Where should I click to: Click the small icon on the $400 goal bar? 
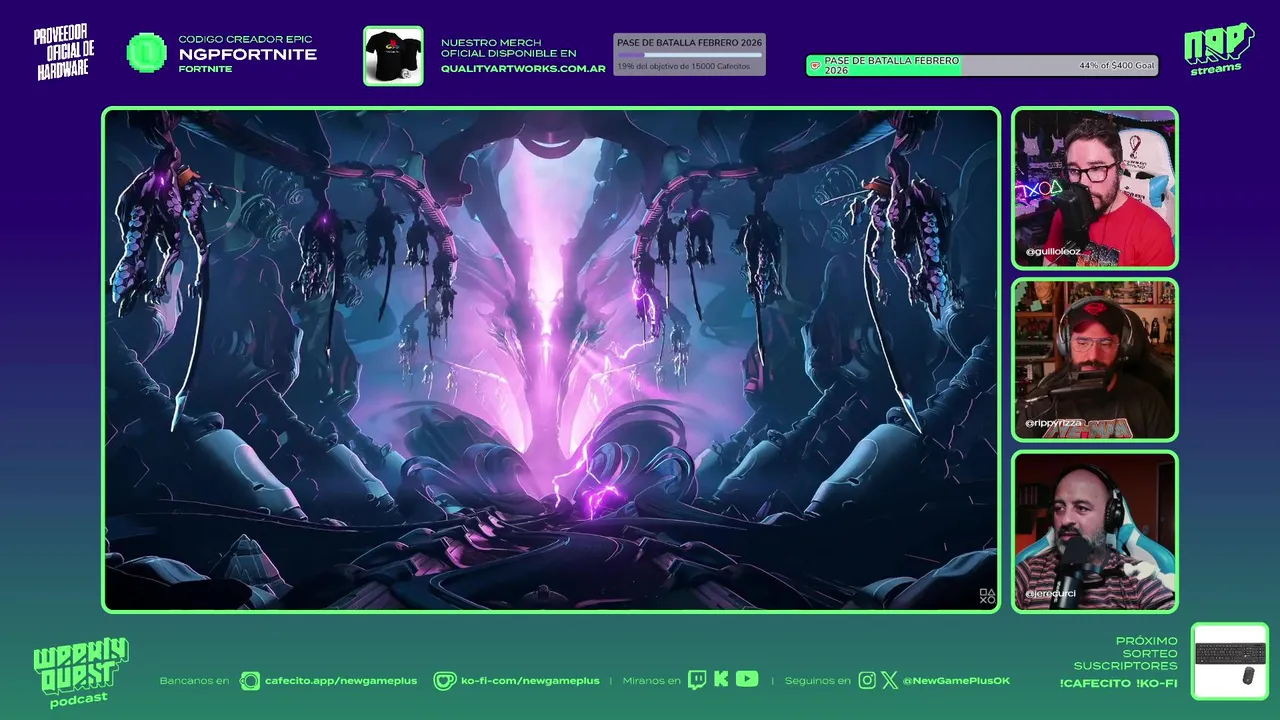(815, 66)
